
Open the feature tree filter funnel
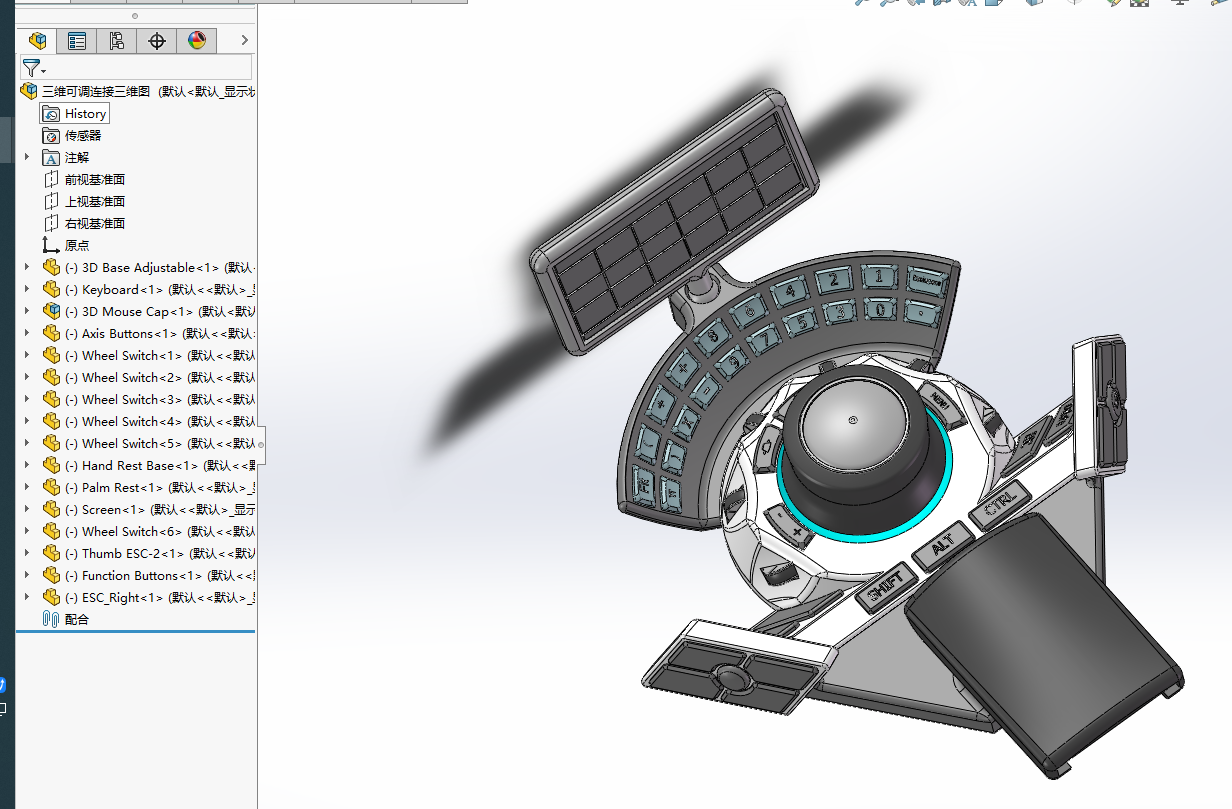(x=33, y=68)
